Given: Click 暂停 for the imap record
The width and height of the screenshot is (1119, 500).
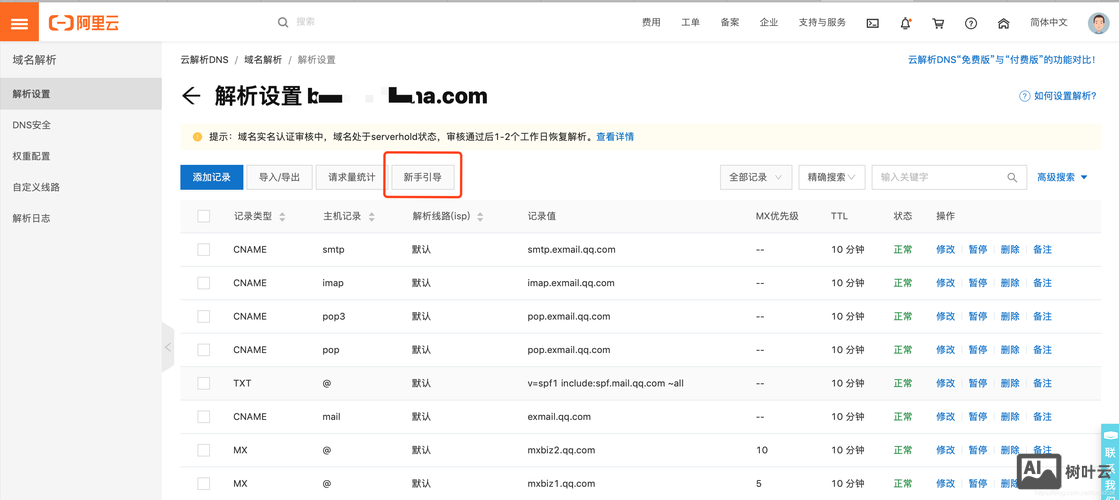Looking at the screenshot, I should (978, 283).
